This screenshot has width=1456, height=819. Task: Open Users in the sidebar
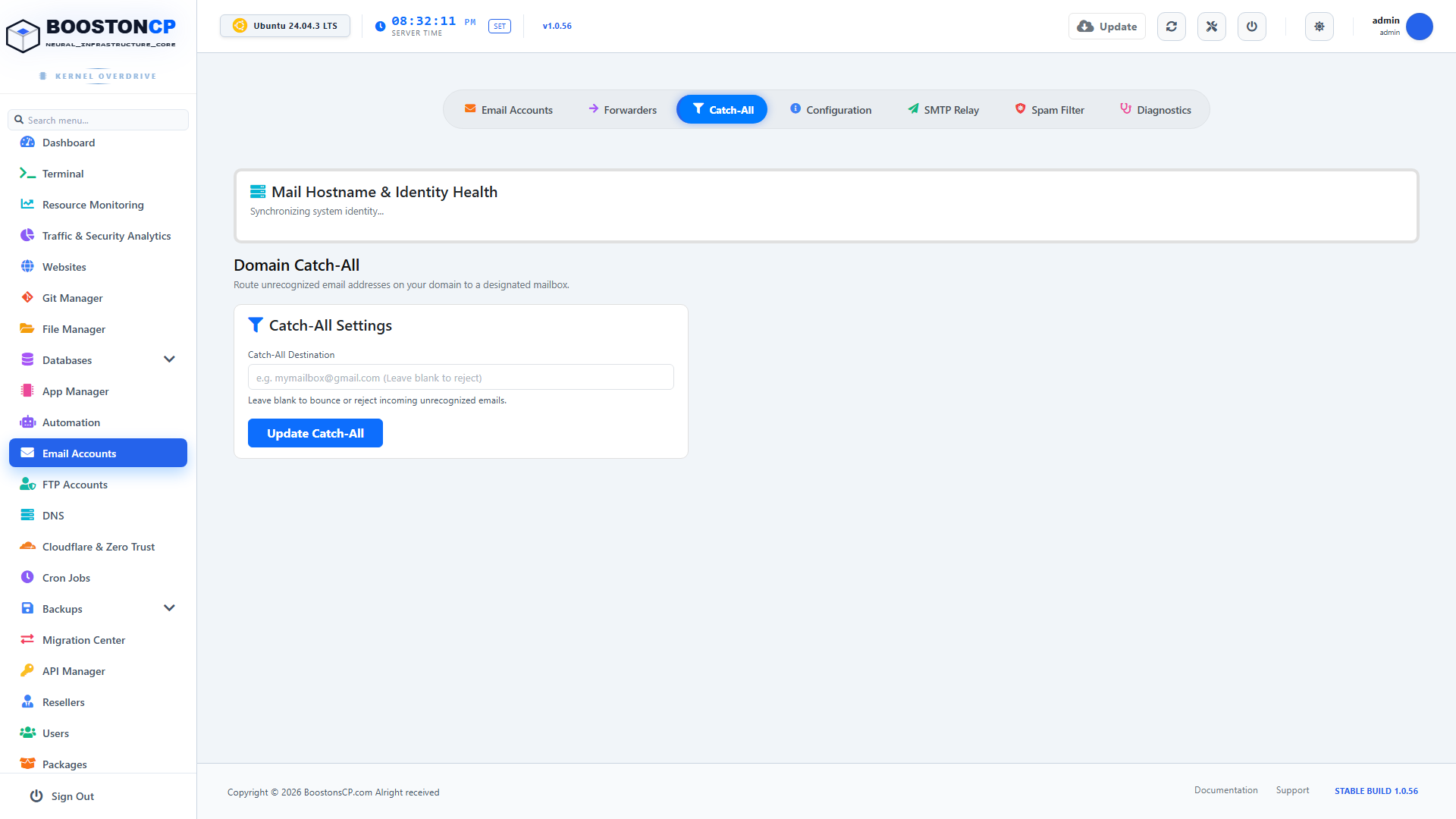(x=98, y=733)
